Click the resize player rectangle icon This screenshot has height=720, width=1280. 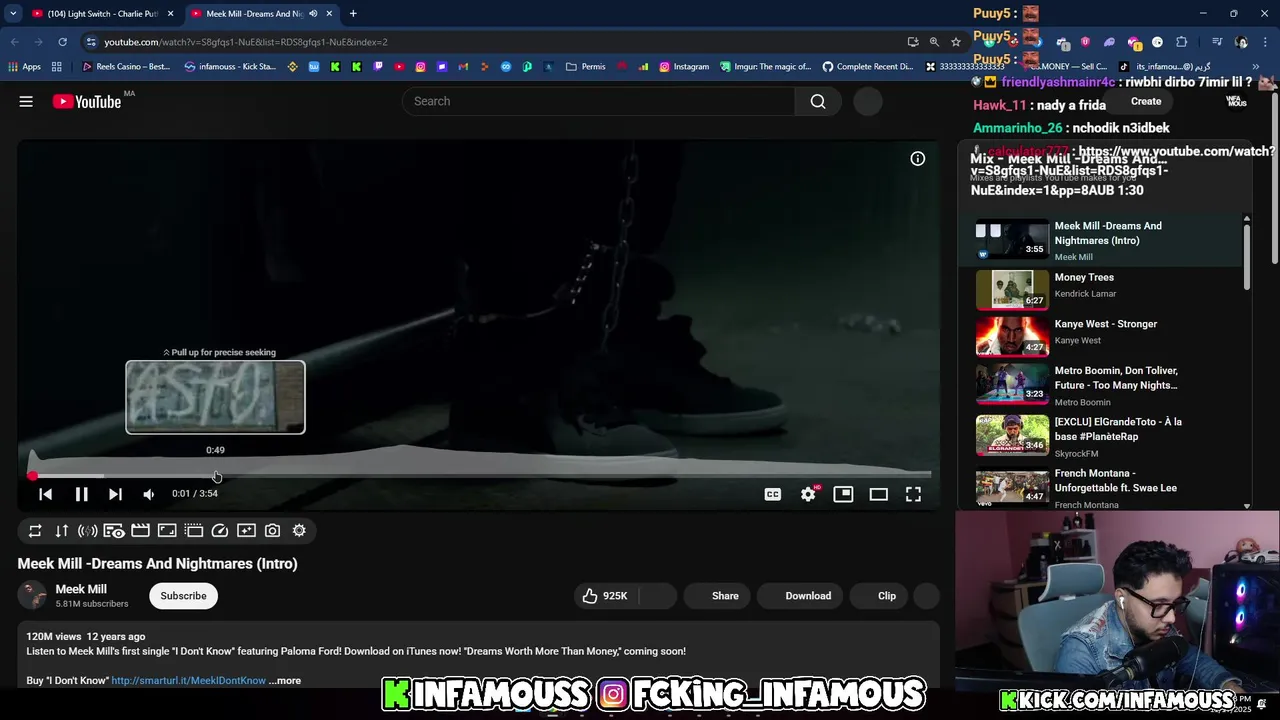tap(167, 531)
